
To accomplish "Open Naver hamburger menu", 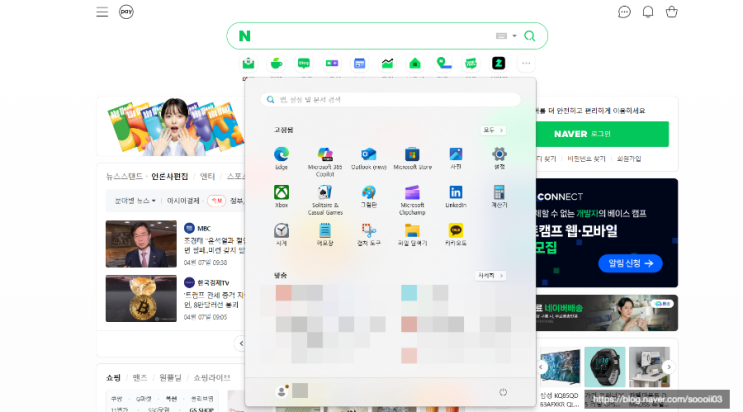I will (102, 12).
